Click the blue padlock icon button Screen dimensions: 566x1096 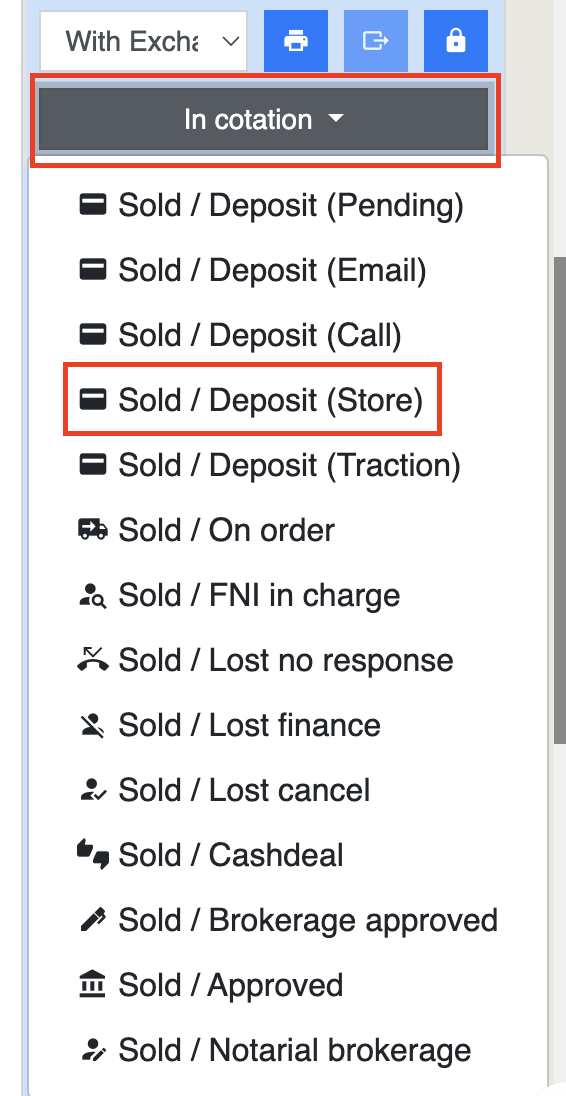456,41
